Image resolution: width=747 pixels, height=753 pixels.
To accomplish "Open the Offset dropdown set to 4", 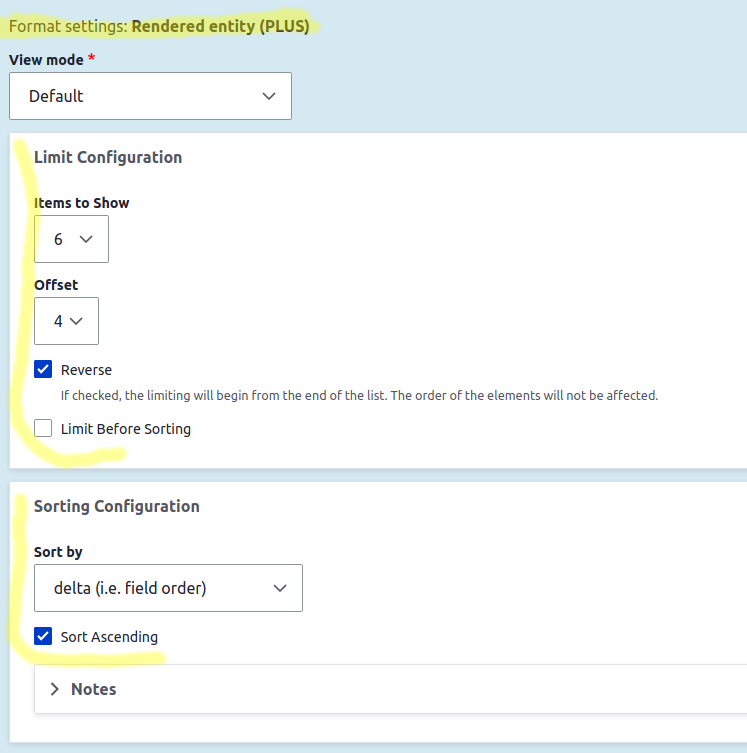I will [65, 321].
